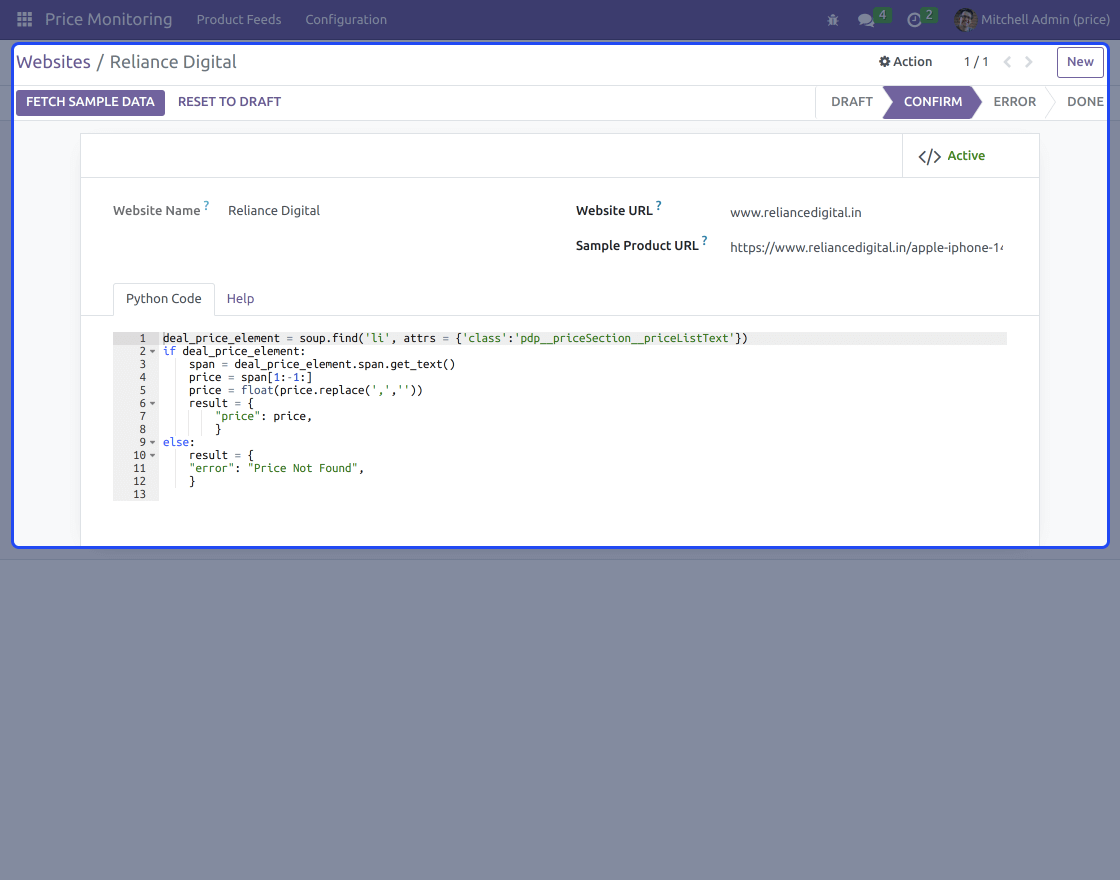Select the DRAFT status stage
Image resolution: width=1120 pixels, height=880 pixels.
[x=851, y=102]
